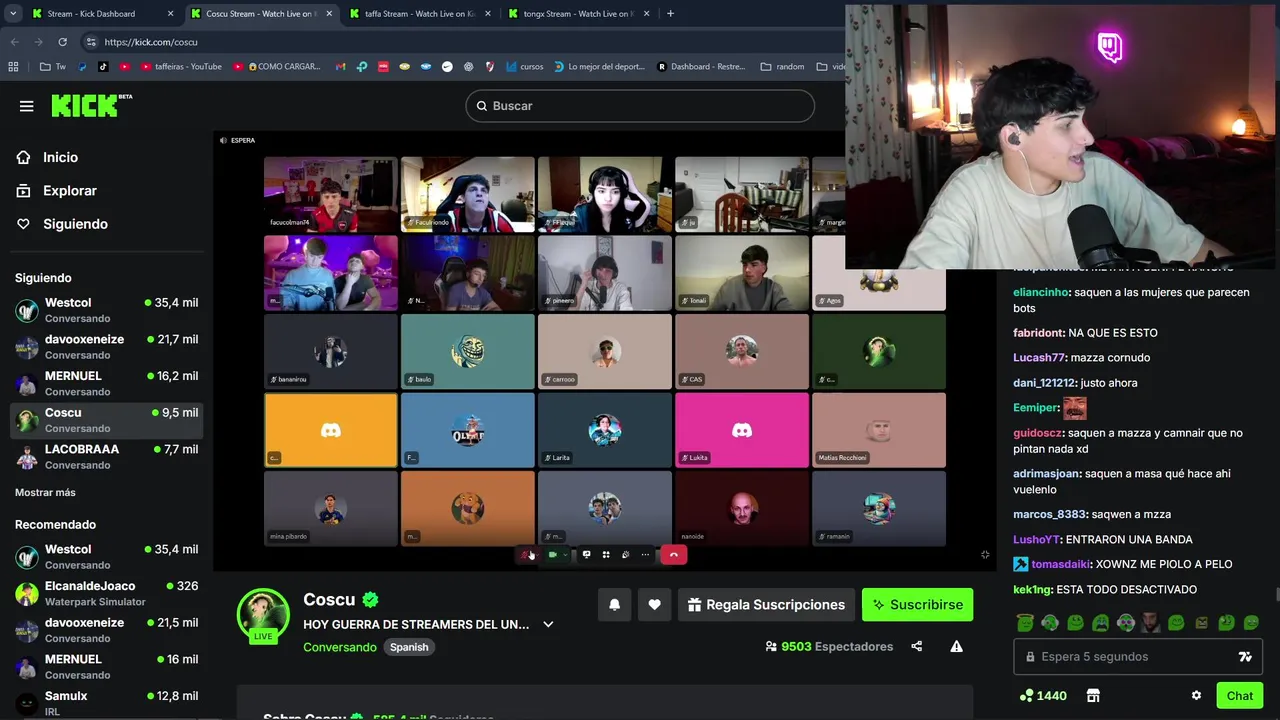Click Mostrar más under Siguiendo
Screen dimensions: 1280x720
45,492
